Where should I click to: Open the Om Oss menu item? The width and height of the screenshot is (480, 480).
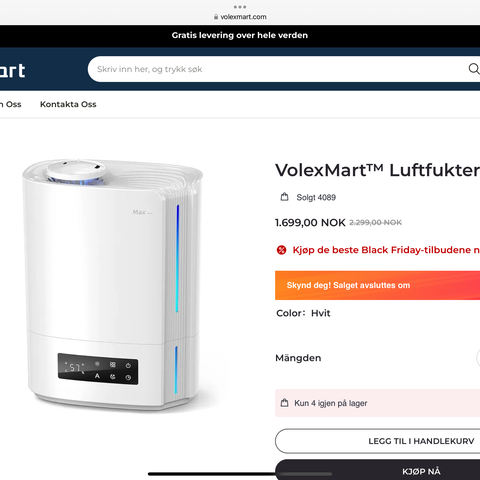coord(11,104)
